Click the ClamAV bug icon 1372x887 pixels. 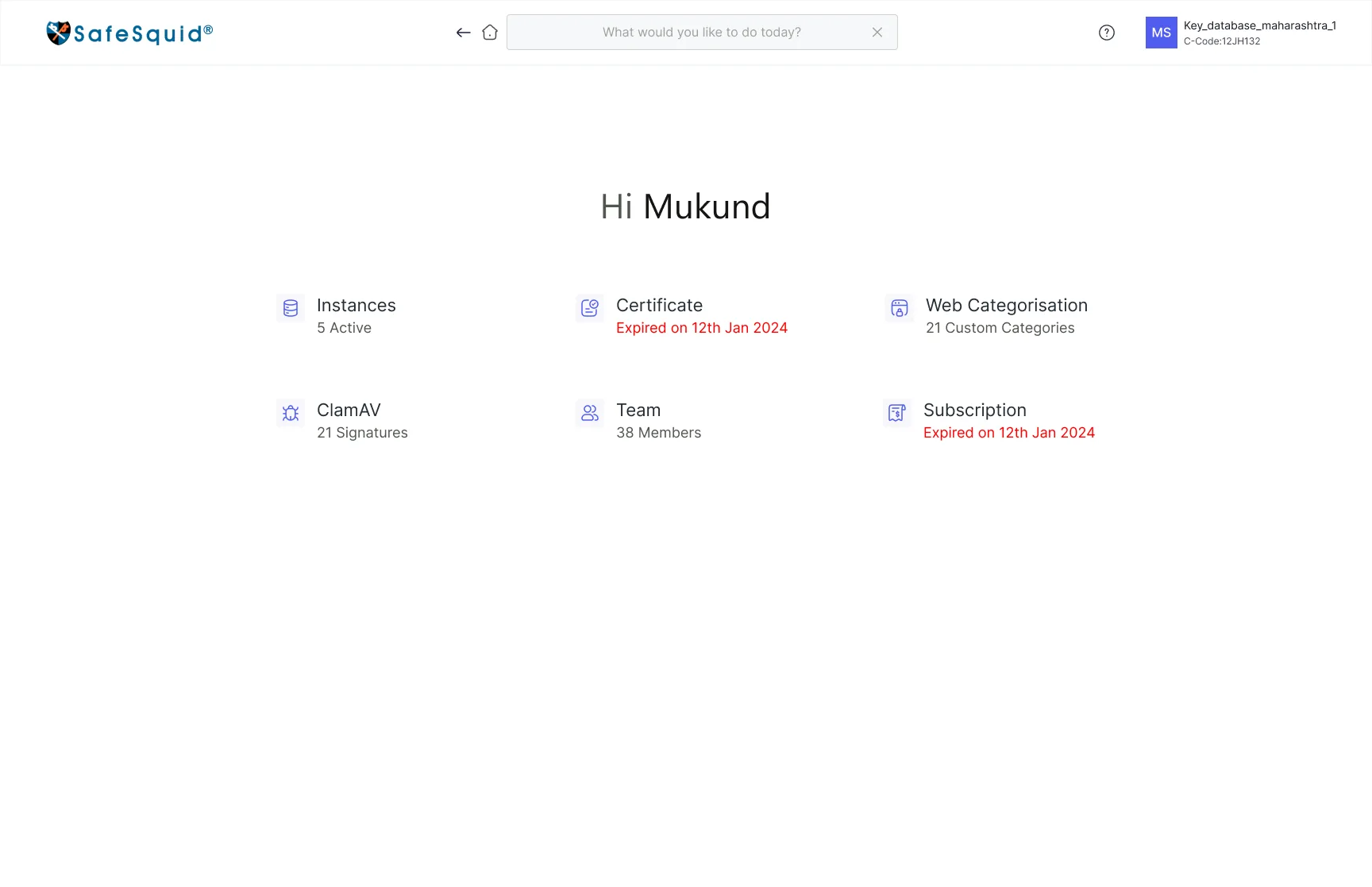pyautogui.click(x=291, y=413)
